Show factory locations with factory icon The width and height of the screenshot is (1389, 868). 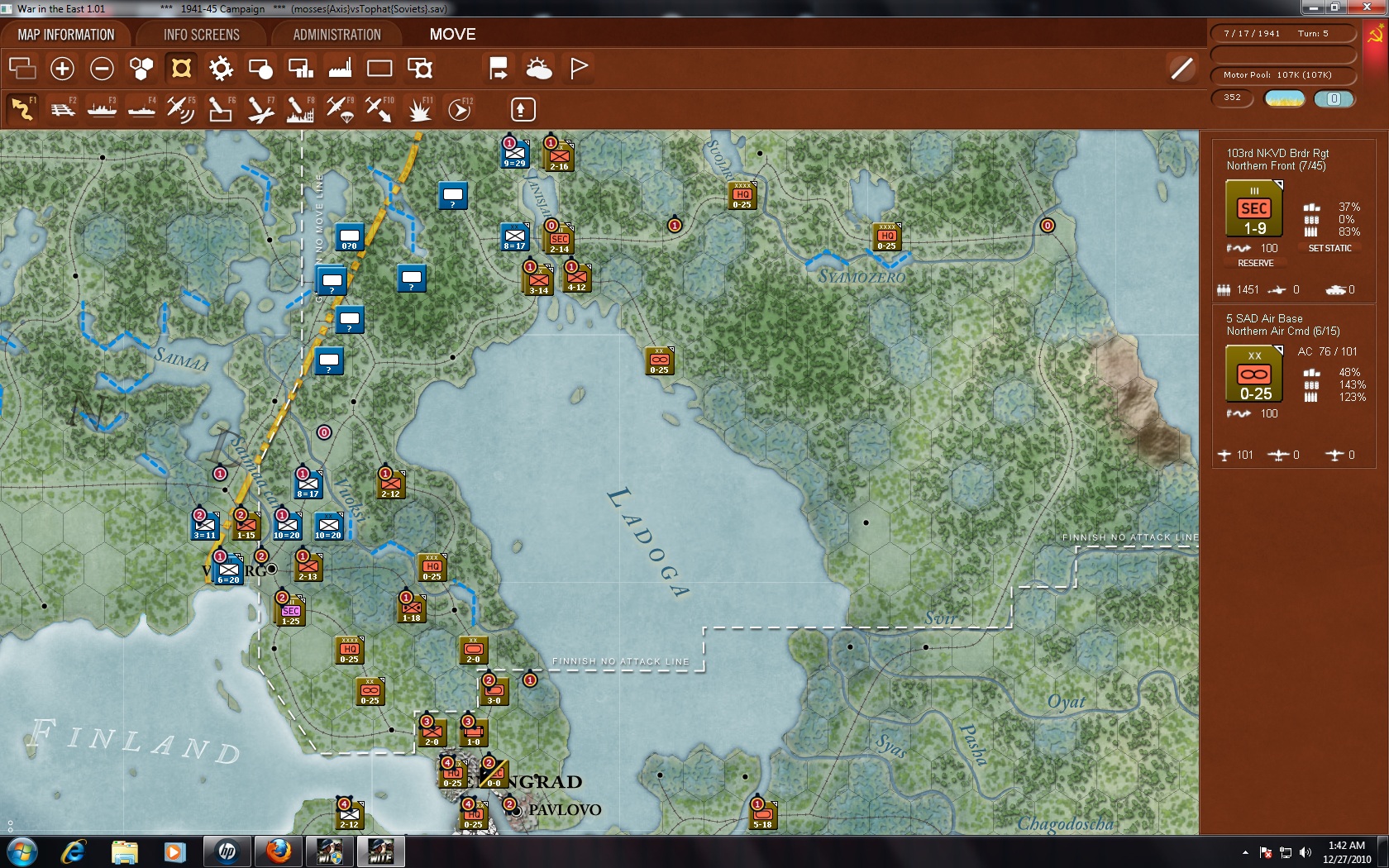click(x=340, y=68)
